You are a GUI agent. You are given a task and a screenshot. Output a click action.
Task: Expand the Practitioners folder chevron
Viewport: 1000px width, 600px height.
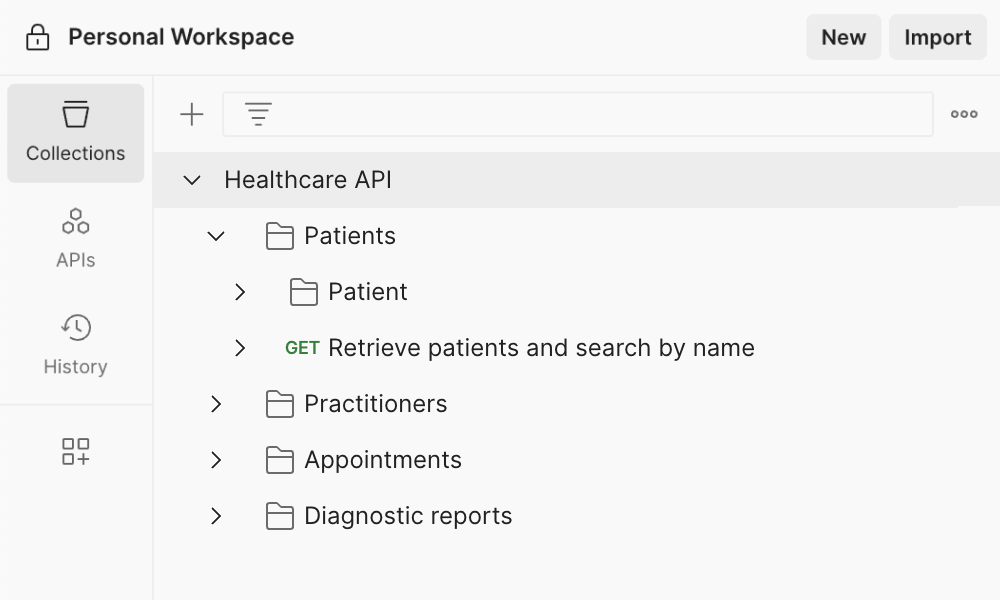tap(216, 404)
